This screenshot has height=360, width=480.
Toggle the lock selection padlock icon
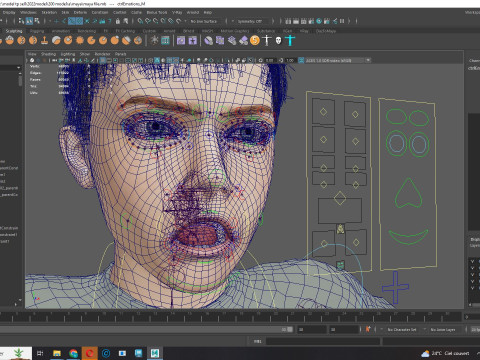(118, 21)
